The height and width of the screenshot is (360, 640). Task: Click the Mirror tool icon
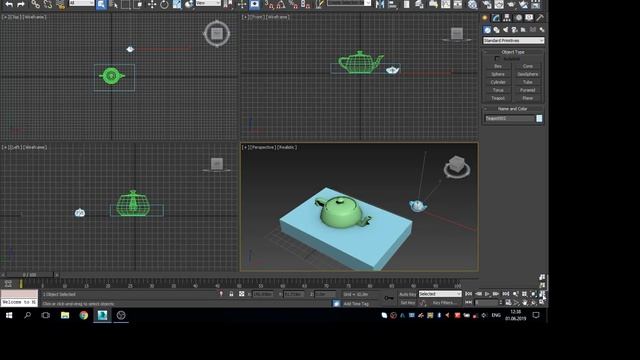click(380, 4)
